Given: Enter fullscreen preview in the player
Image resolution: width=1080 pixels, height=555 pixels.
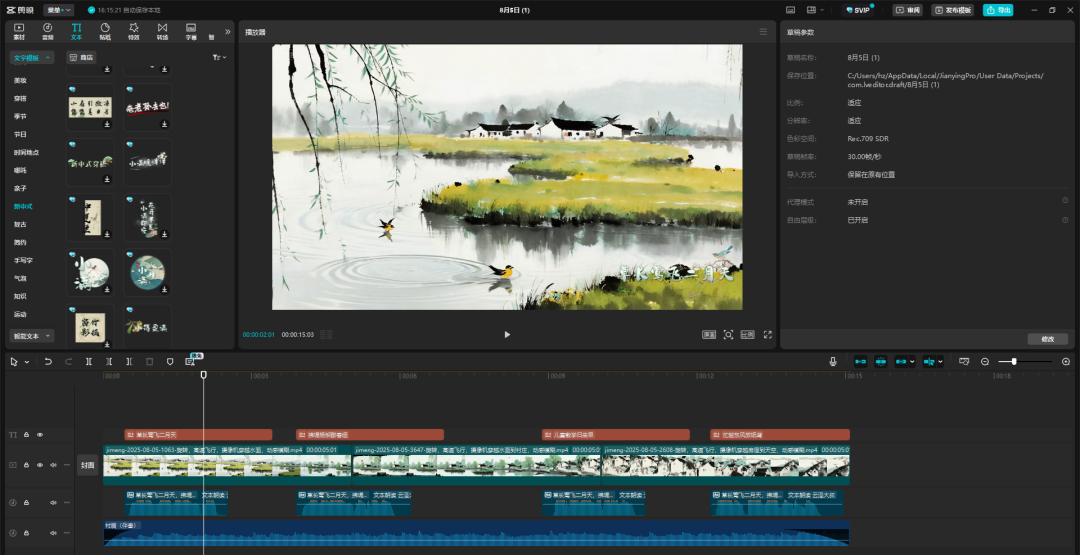Looking at the screenshot, I should click(x=767, y=334).
